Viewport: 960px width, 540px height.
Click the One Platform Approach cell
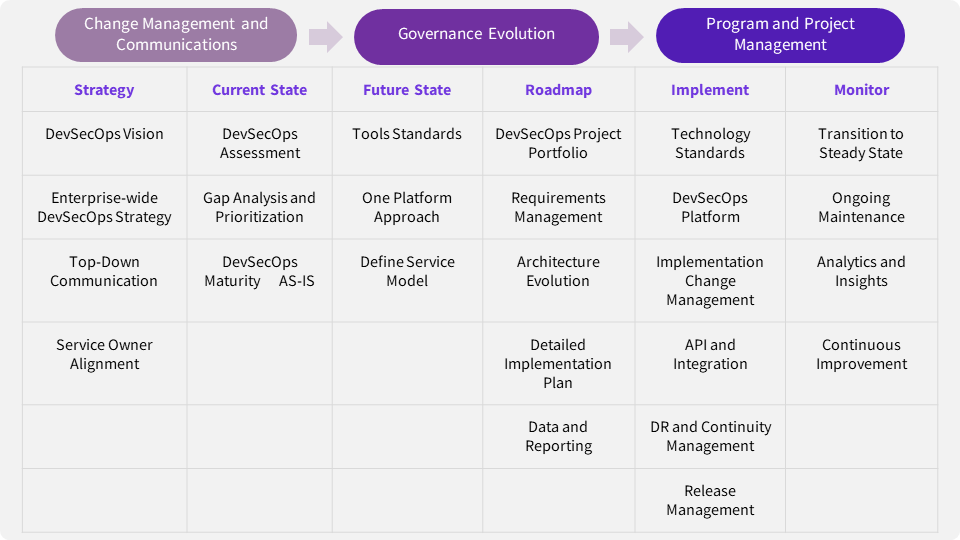[407, 207]
